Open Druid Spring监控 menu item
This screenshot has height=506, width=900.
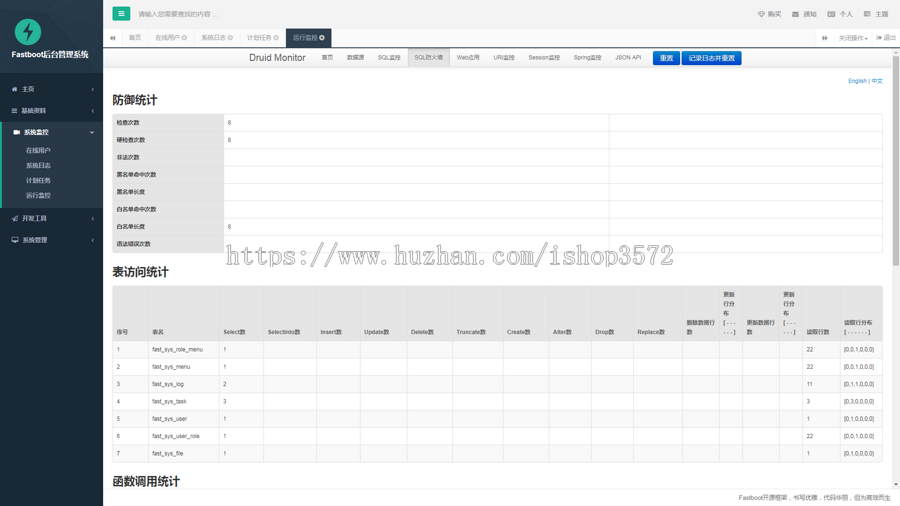coord(587,58)
